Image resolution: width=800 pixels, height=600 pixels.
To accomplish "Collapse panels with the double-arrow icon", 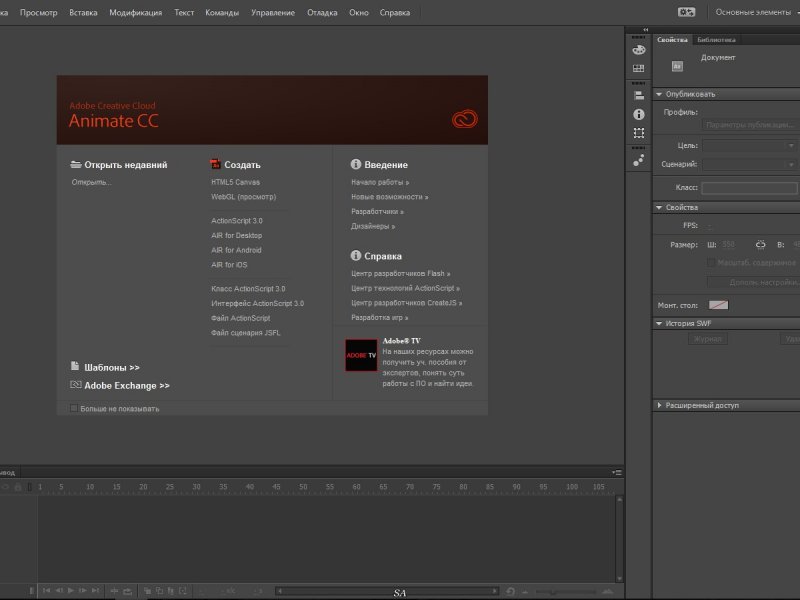I will pyautogui.click(x=645, y=30).
